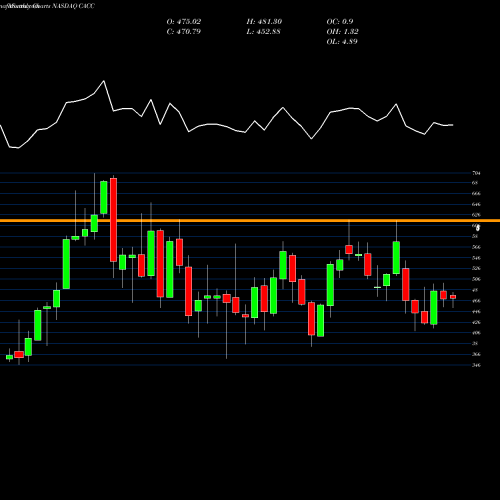Select the OC: 0.9 readout
Viewport: 500px width, 500px height.
coord(340,22)
